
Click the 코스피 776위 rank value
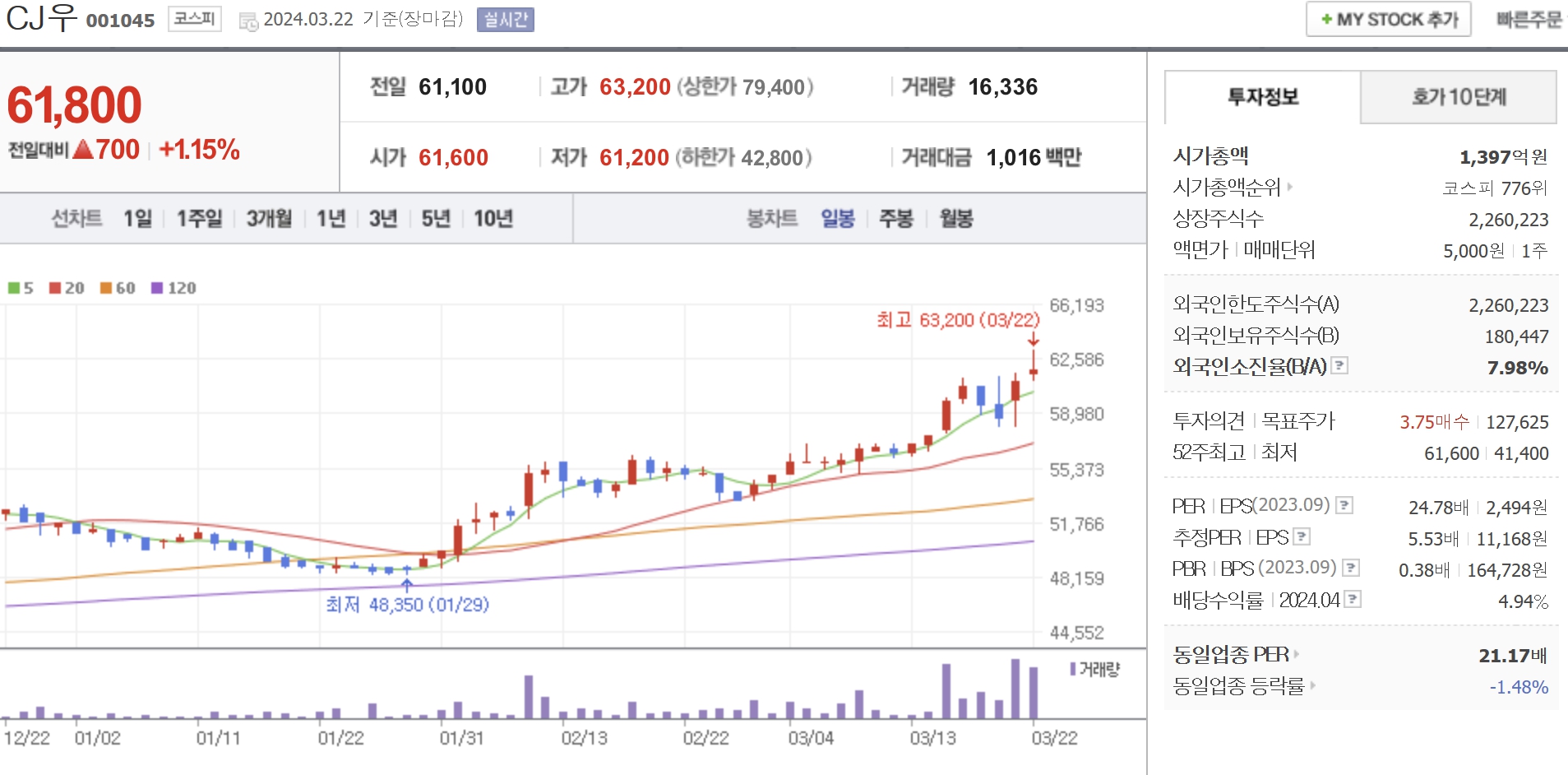pos(1495,188)
